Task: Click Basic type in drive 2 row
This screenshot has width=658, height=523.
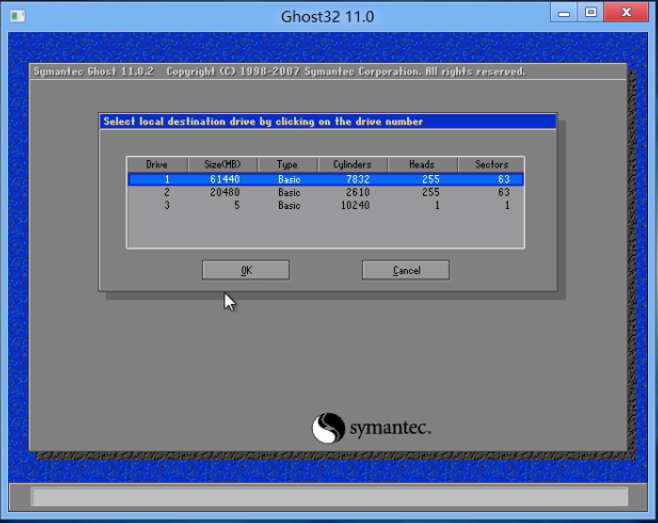Action: 289,193
